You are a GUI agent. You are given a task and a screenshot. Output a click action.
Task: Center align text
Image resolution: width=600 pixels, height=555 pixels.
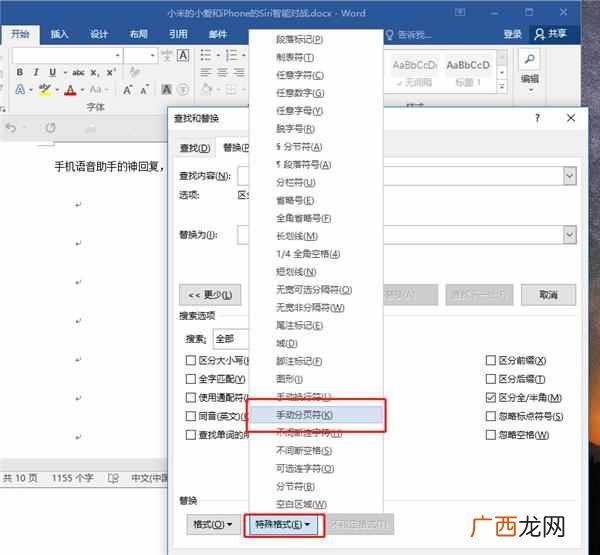coord(222,72)
